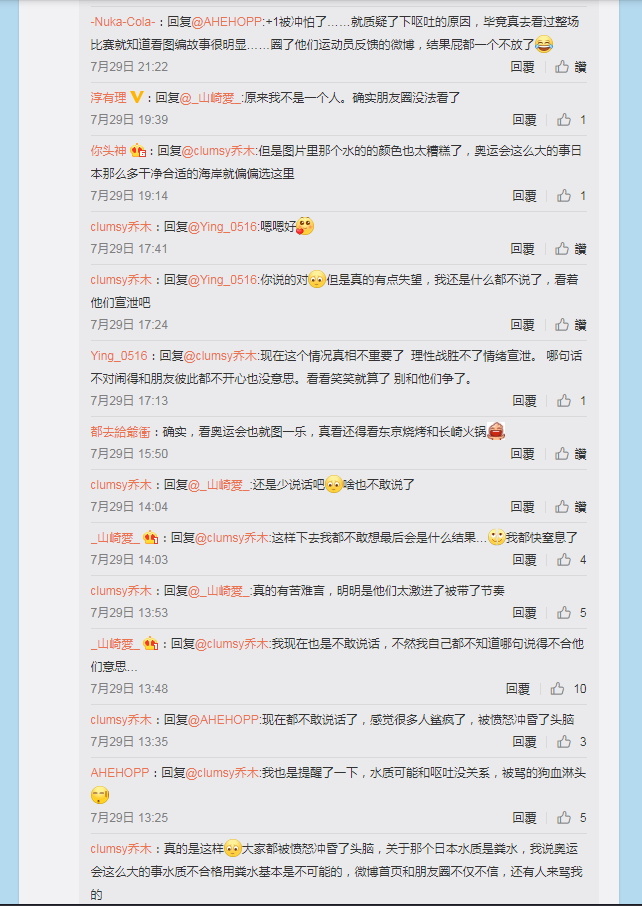Reply to the comment posted at 21:22
Screen dimensions: 642x906
point(522,67)
